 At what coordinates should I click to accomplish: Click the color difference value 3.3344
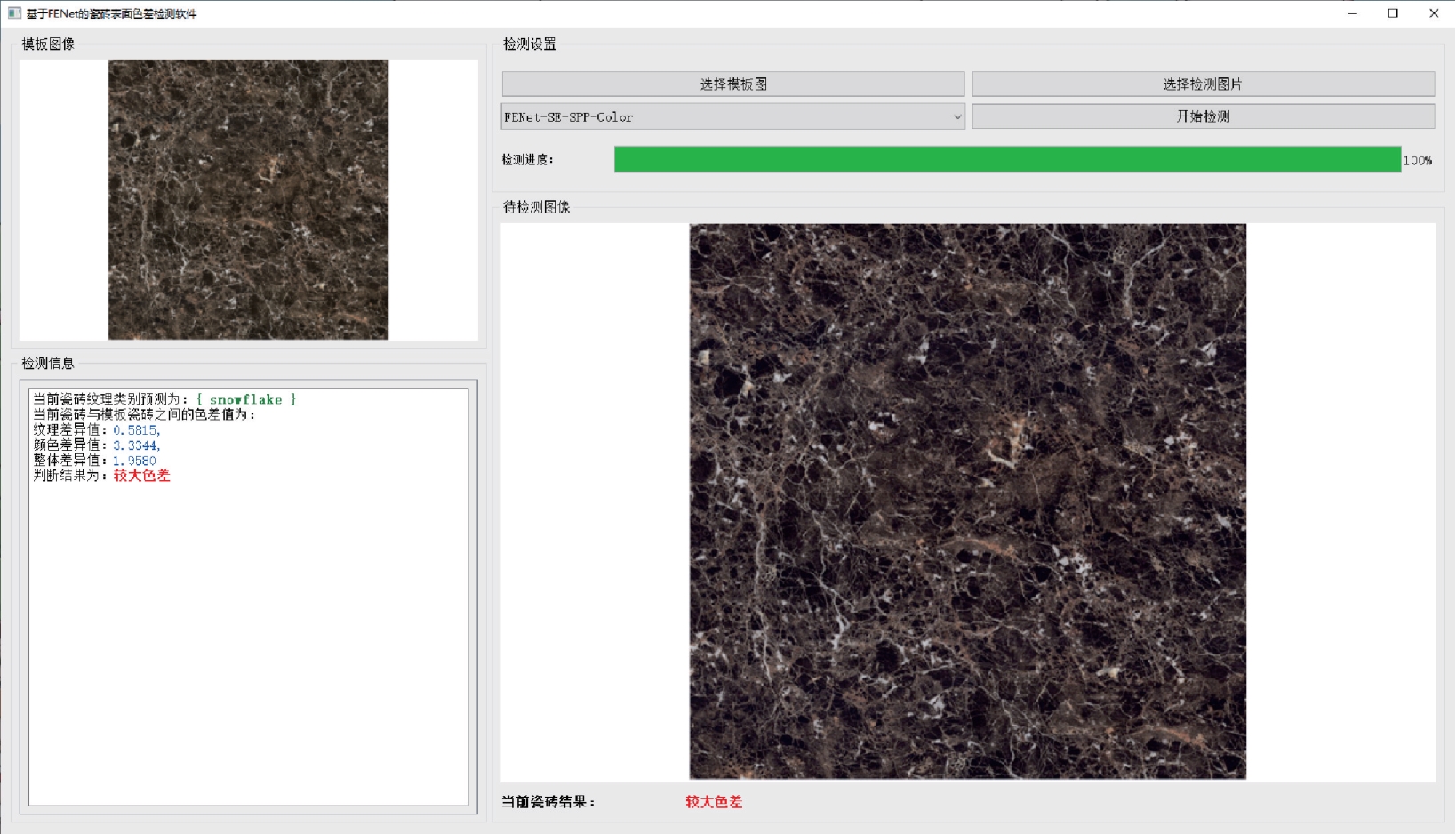click(x=135, y=445)
